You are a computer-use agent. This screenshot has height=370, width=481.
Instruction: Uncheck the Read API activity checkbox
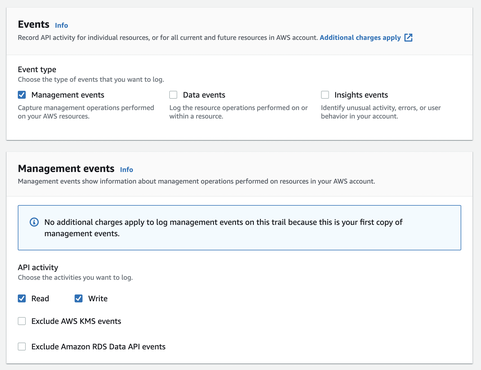pyautogui.click(x=22, y=298)
